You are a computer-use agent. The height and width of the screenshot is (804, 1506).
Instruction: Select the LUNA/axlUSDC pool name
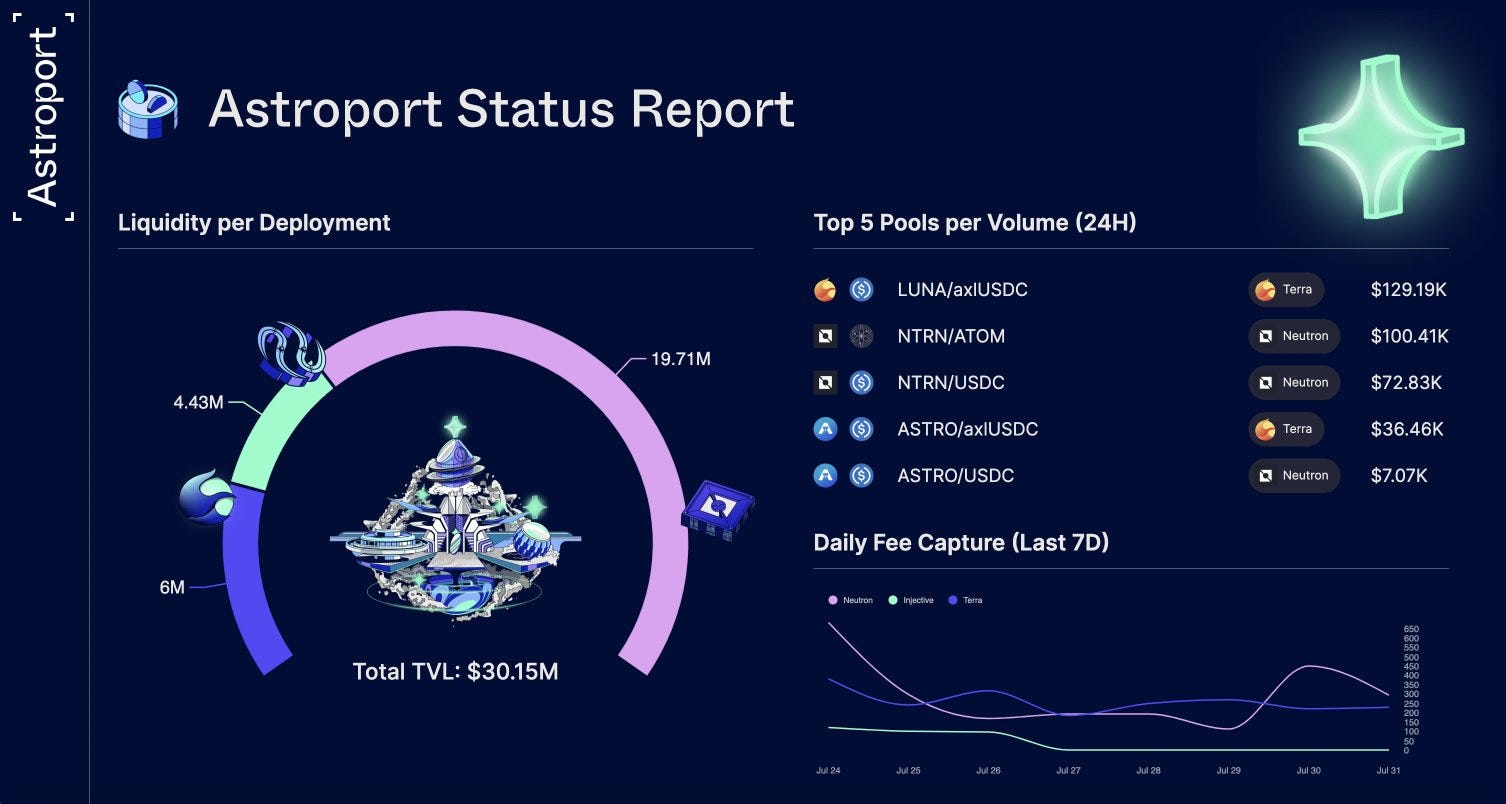(962, 290)
